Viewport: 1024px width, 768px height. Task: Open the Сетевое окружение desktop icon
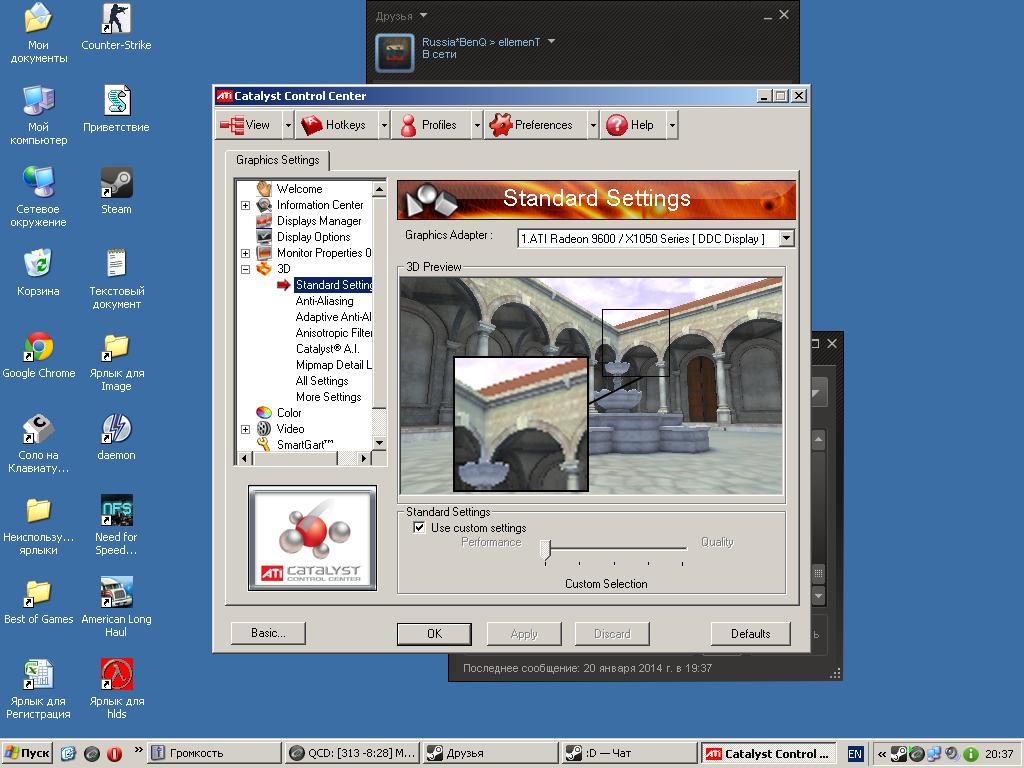click(x=38, y=197)
